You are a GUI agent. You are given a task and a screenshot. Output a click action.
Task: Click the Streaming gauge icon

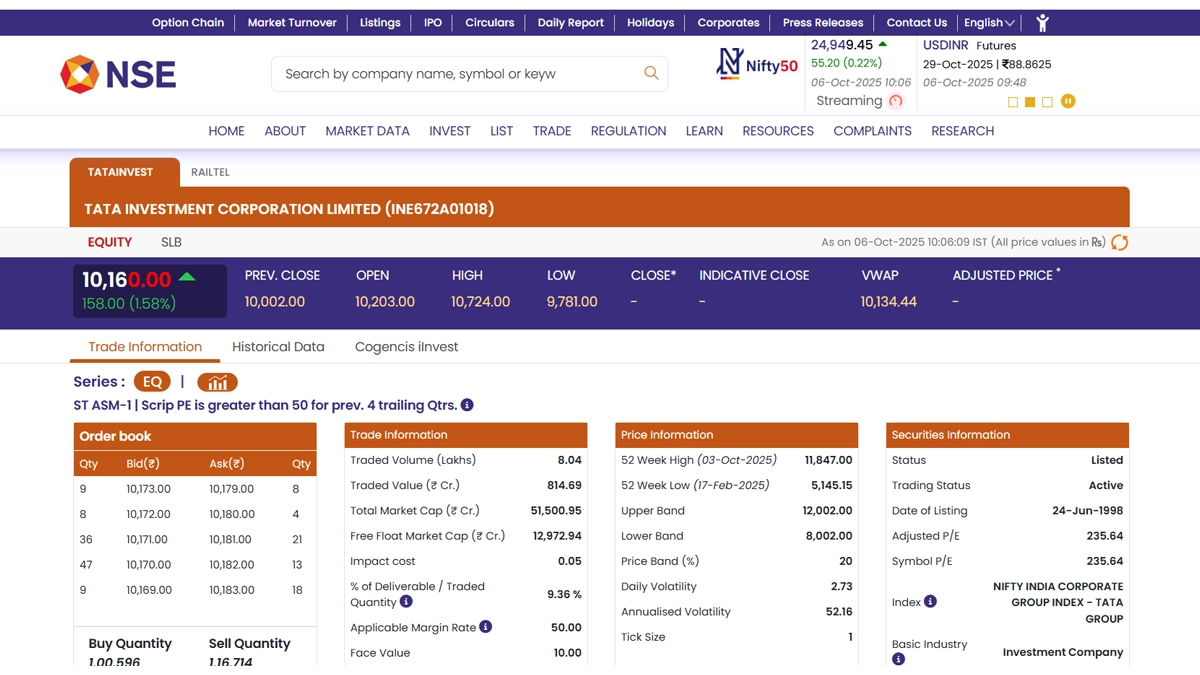tap(896, 101)
